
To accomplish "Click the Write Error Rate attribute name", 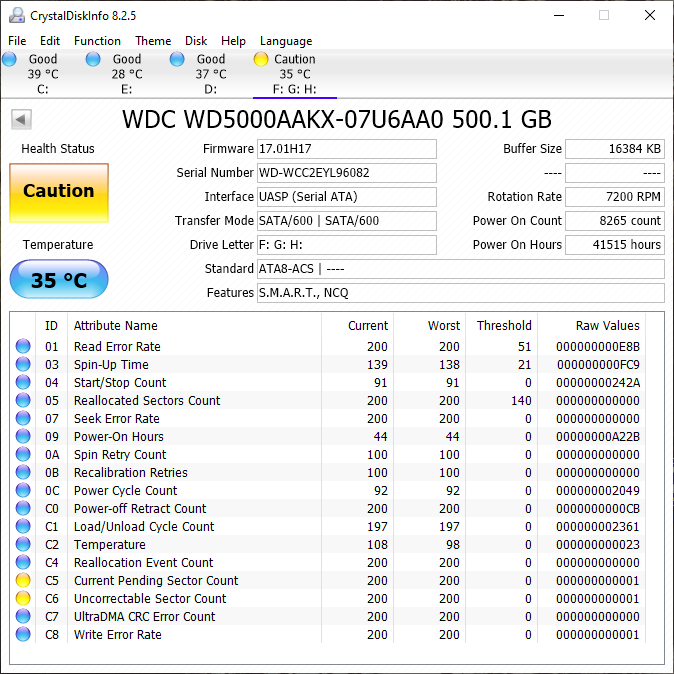I will click(x=118, y=634).
